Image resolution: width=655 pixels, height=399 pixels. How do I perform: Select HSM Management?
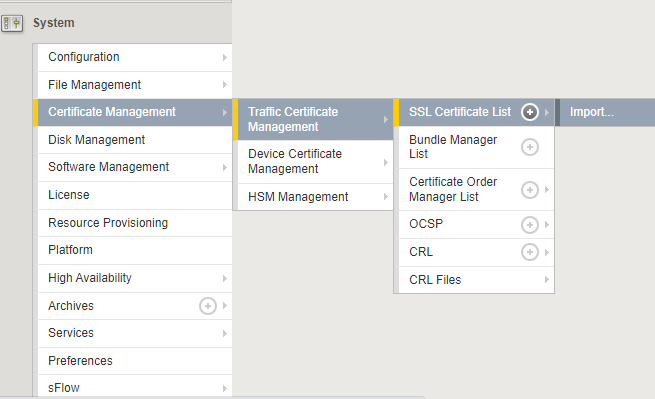point(315,197)
